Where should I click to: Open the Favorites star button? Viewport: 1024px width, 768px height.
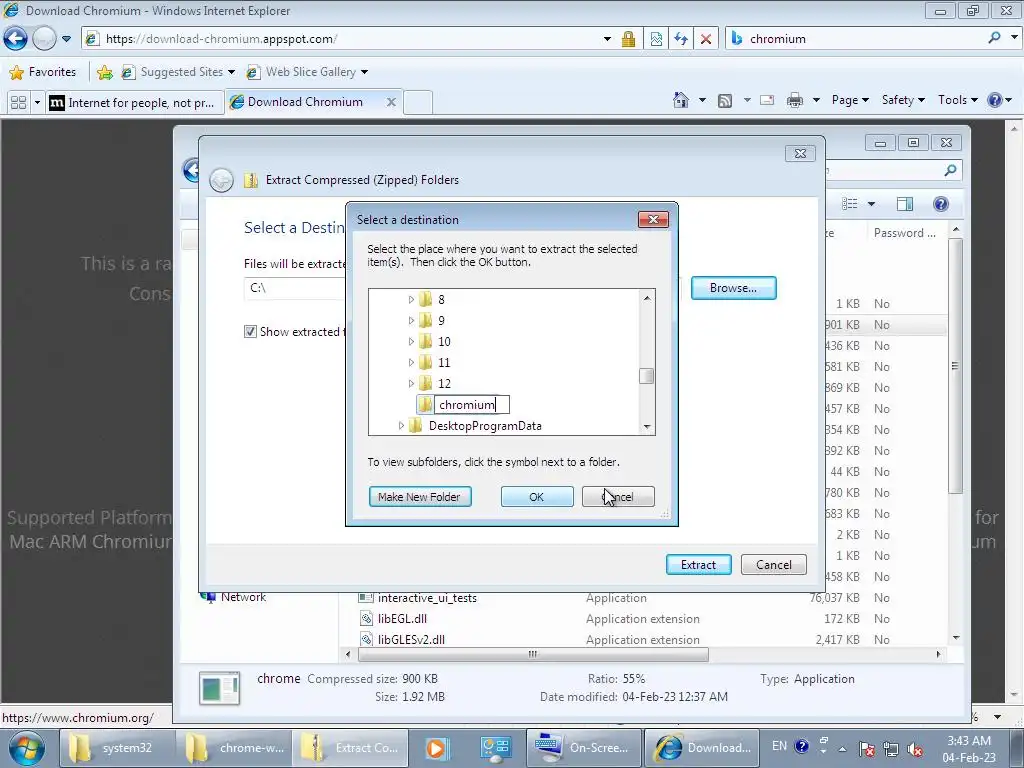point(44,72)
